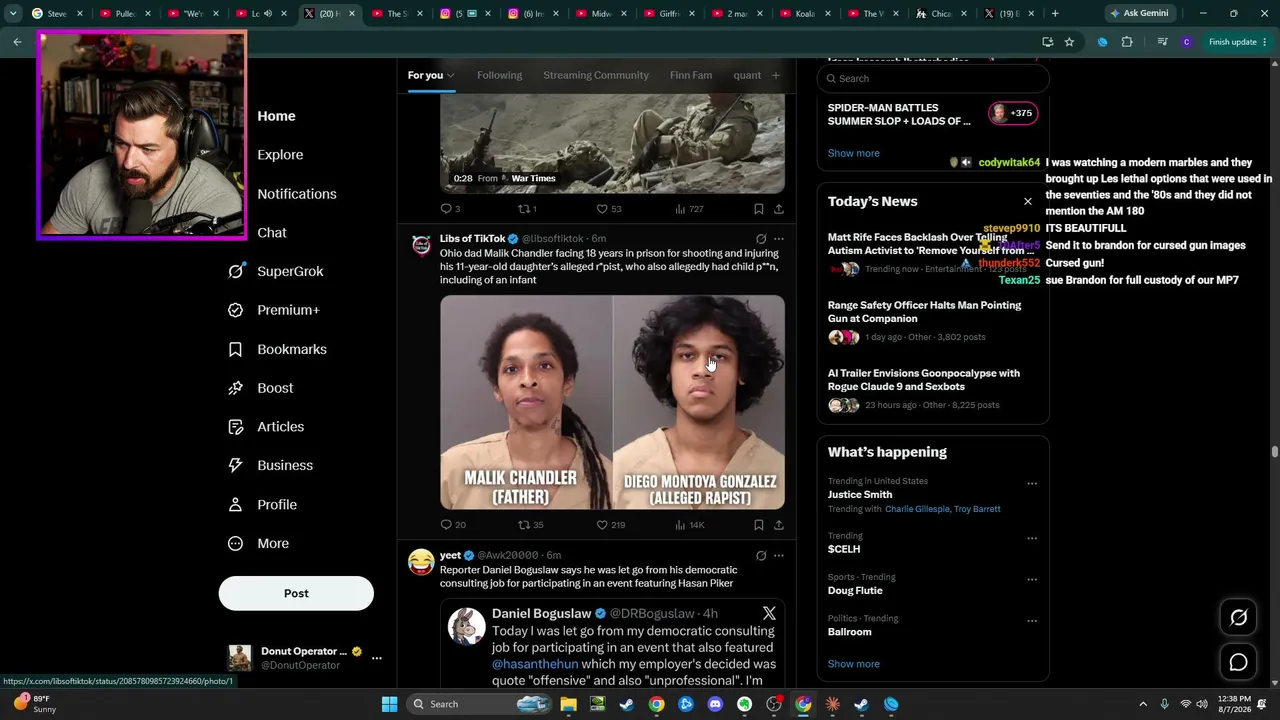Open more options on Libs of TikTok post

pyautogui.click(x=779, y=239)
